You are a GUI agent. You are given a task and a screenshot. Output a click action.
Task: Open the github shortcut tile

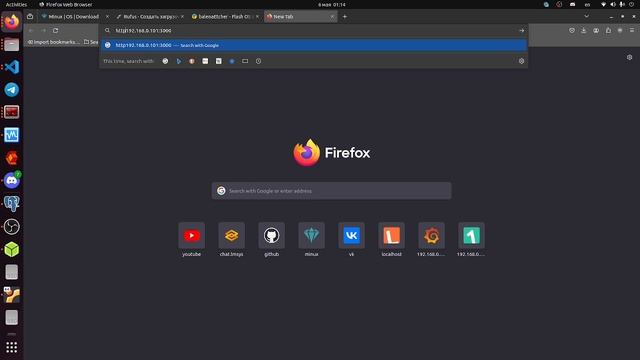click(271, 240)
